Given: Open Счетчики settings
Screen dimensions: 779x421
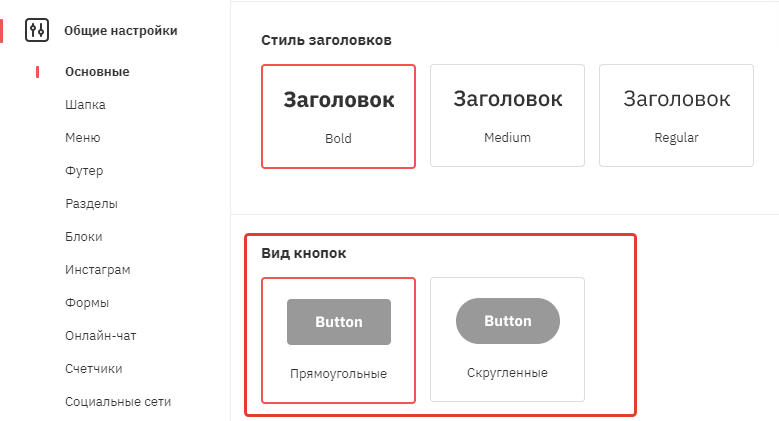Looking at the screenshot, I should tap(93, 369).
